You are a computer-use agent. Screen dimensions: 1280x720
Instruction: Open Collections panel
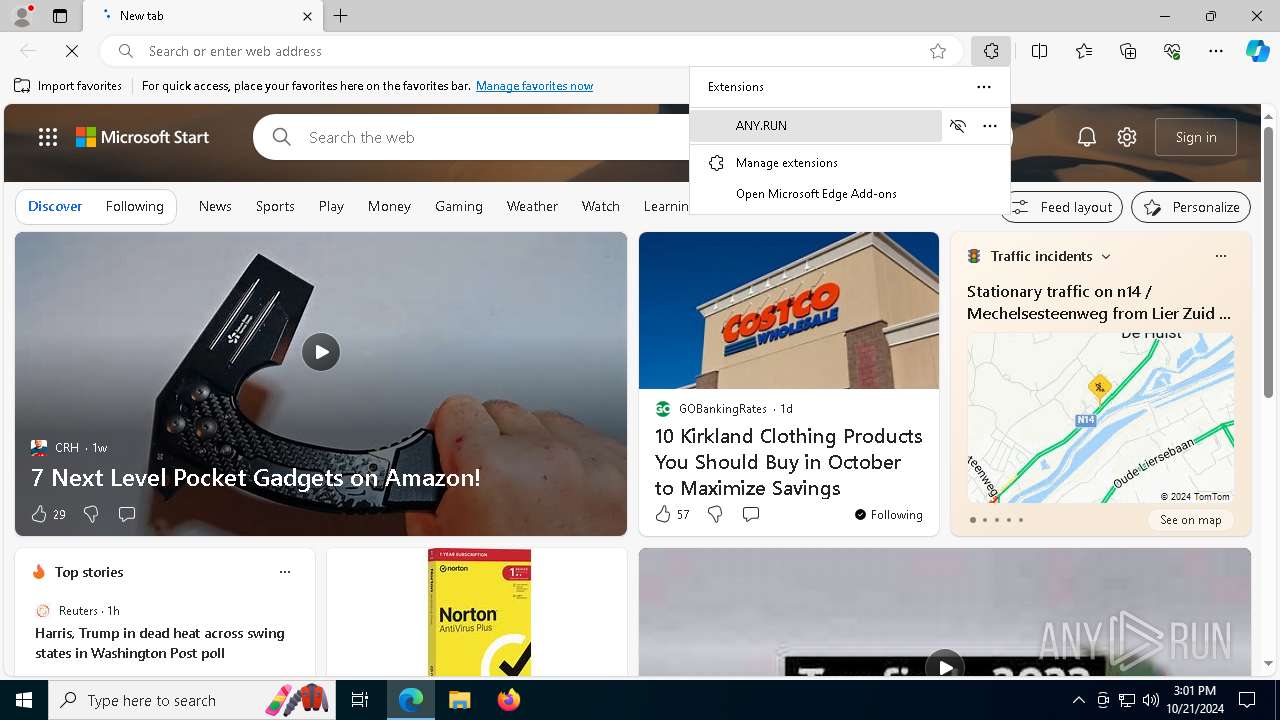(1128, 51)
